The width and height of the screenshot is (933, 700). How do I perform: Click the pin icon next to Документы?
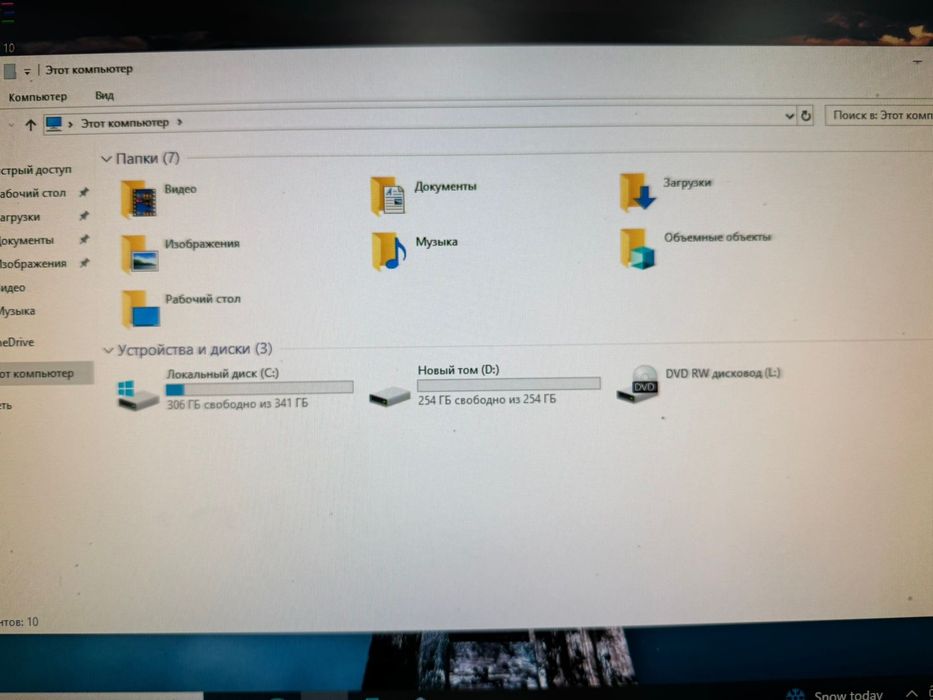[84, 239]
